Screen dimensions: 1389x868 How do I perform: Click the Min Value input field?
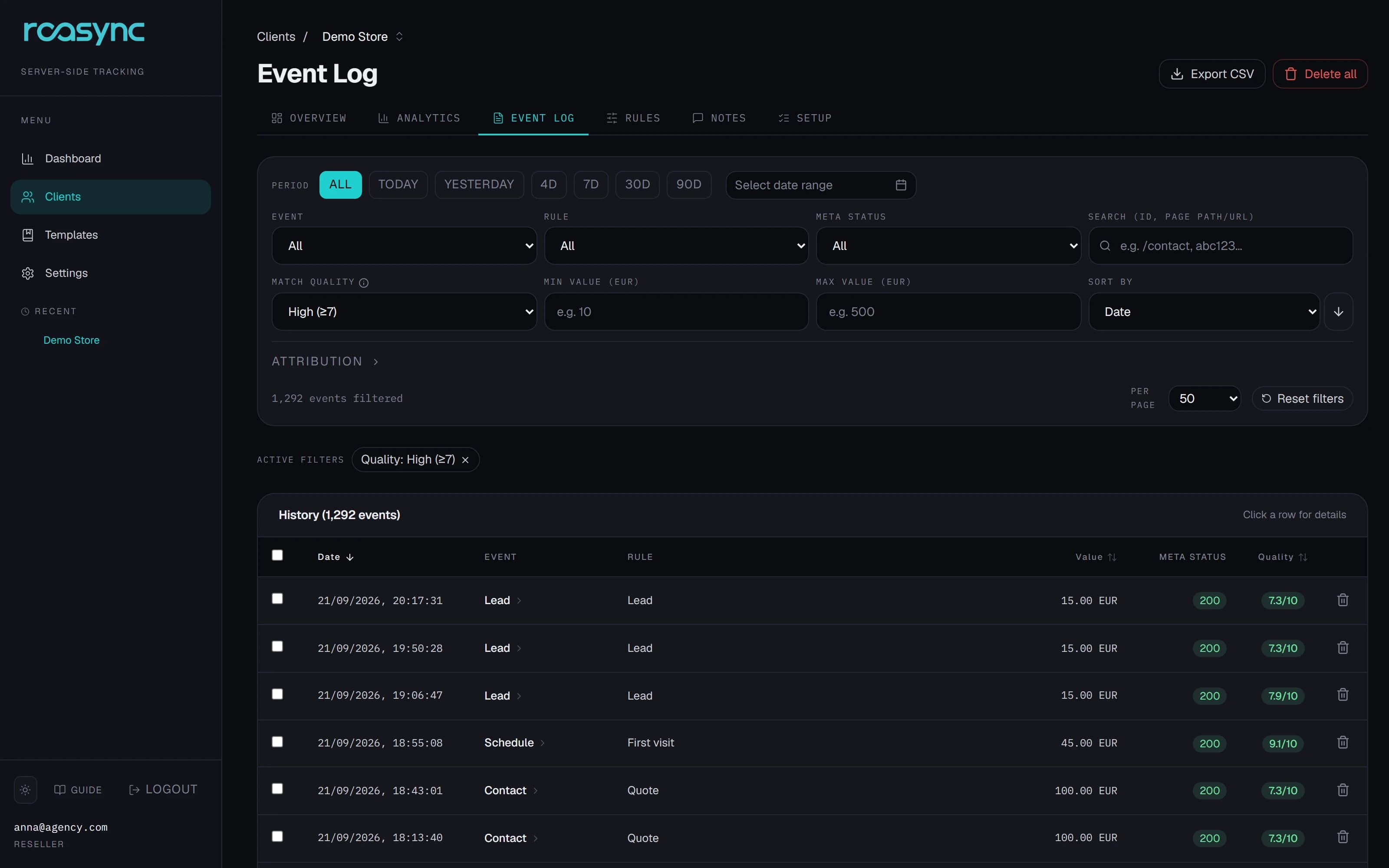coord(676,312)
